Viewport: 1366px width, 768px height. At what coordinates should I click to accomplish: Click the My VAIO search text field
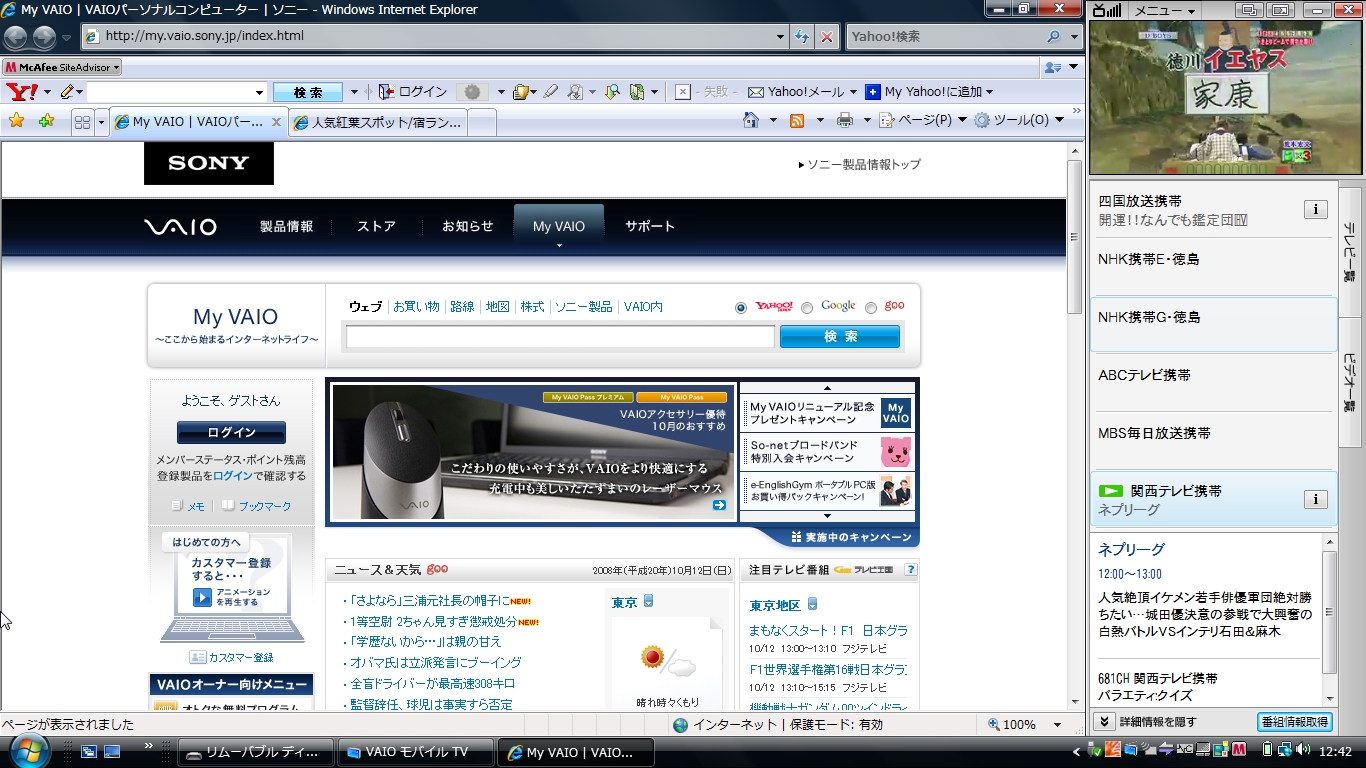click(560, 337)
